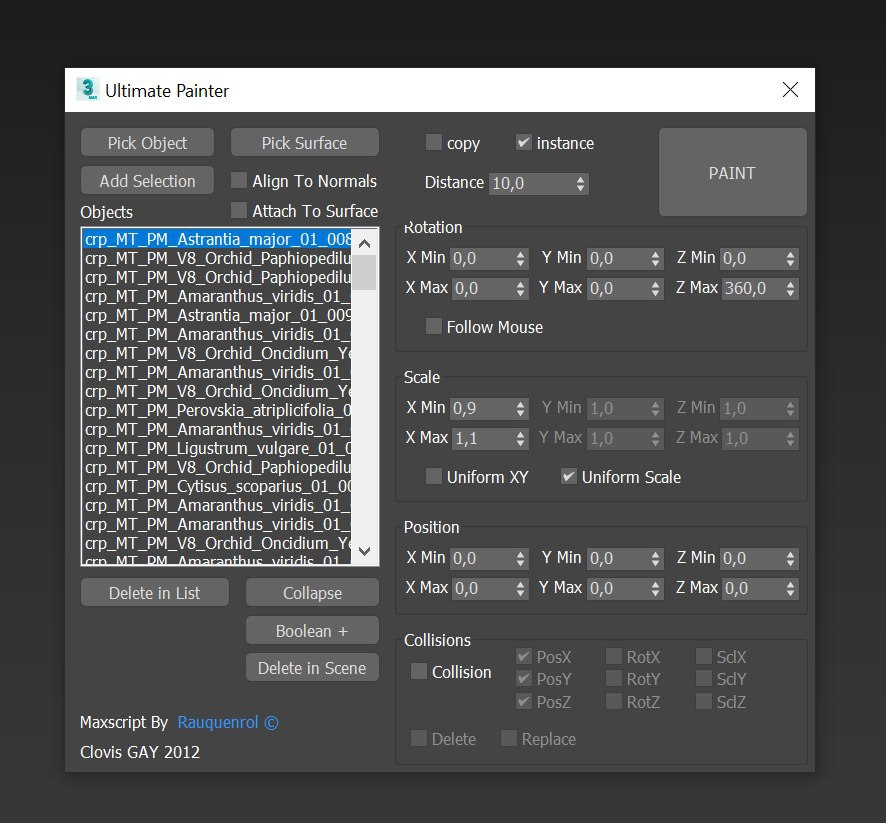The height and width of the screenshot is (823, 886).
Task: Toggle the RotX collision checkbox
Action: pyautogui.click(x=614, y=656)
